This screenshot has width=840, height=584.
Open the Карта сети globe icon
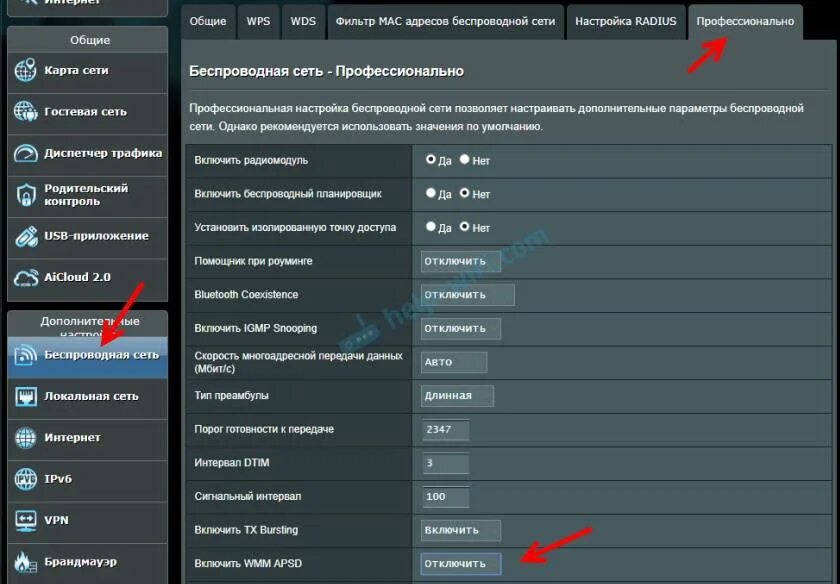25,70
